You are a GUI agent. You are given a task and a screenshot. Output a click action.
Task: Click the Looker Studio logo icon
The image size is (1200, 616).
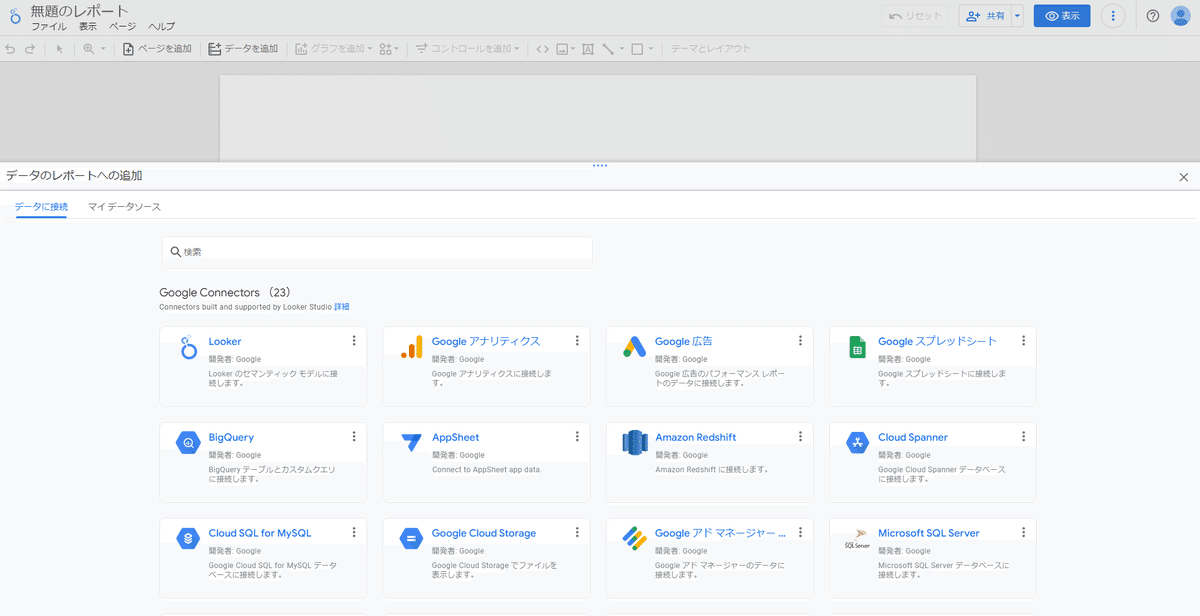pos(14,17)
